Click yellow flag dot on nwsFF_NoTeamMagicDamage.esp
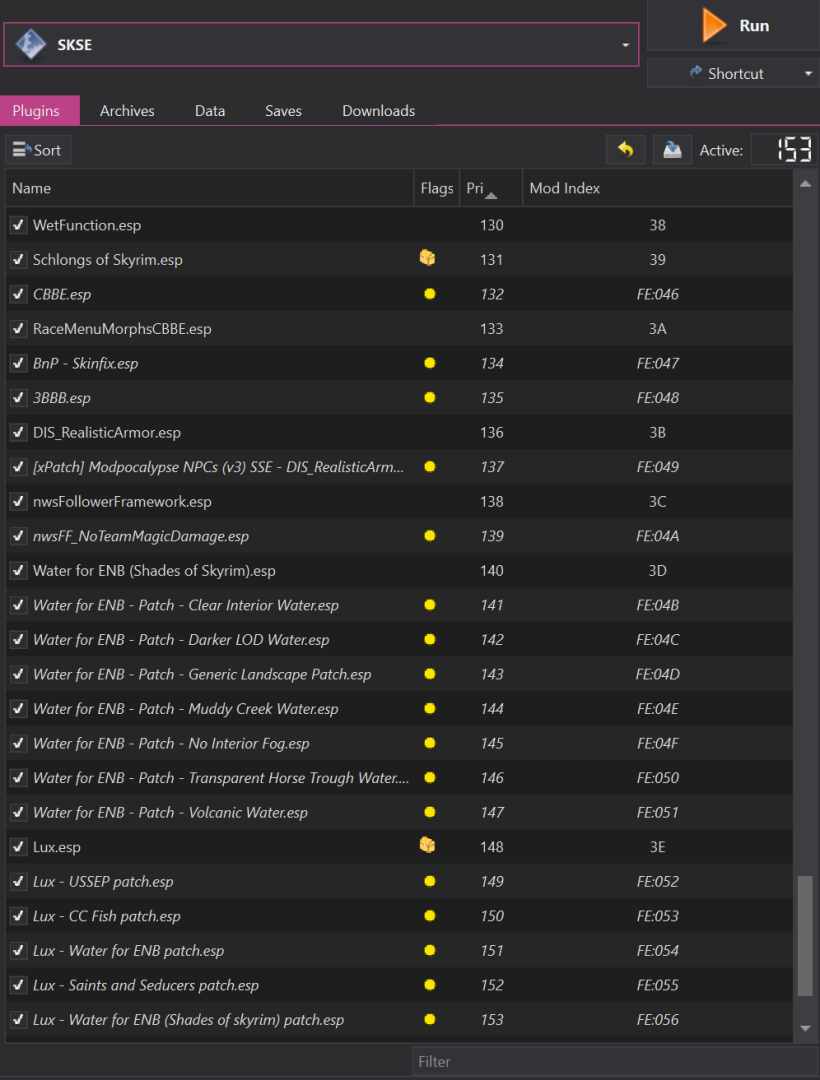Viewport: 820px width, 1080px height. point(430,536)
